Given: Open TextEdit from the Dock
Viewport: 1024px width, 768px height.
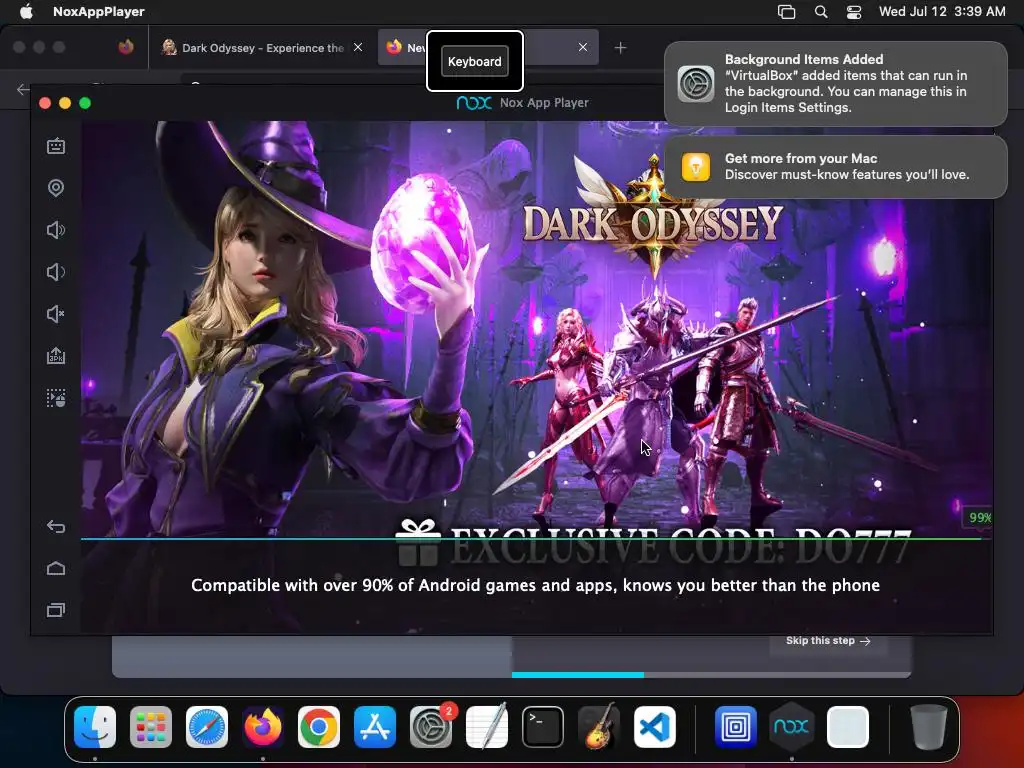Looking at the screenshot, I should tap(487, 727).
